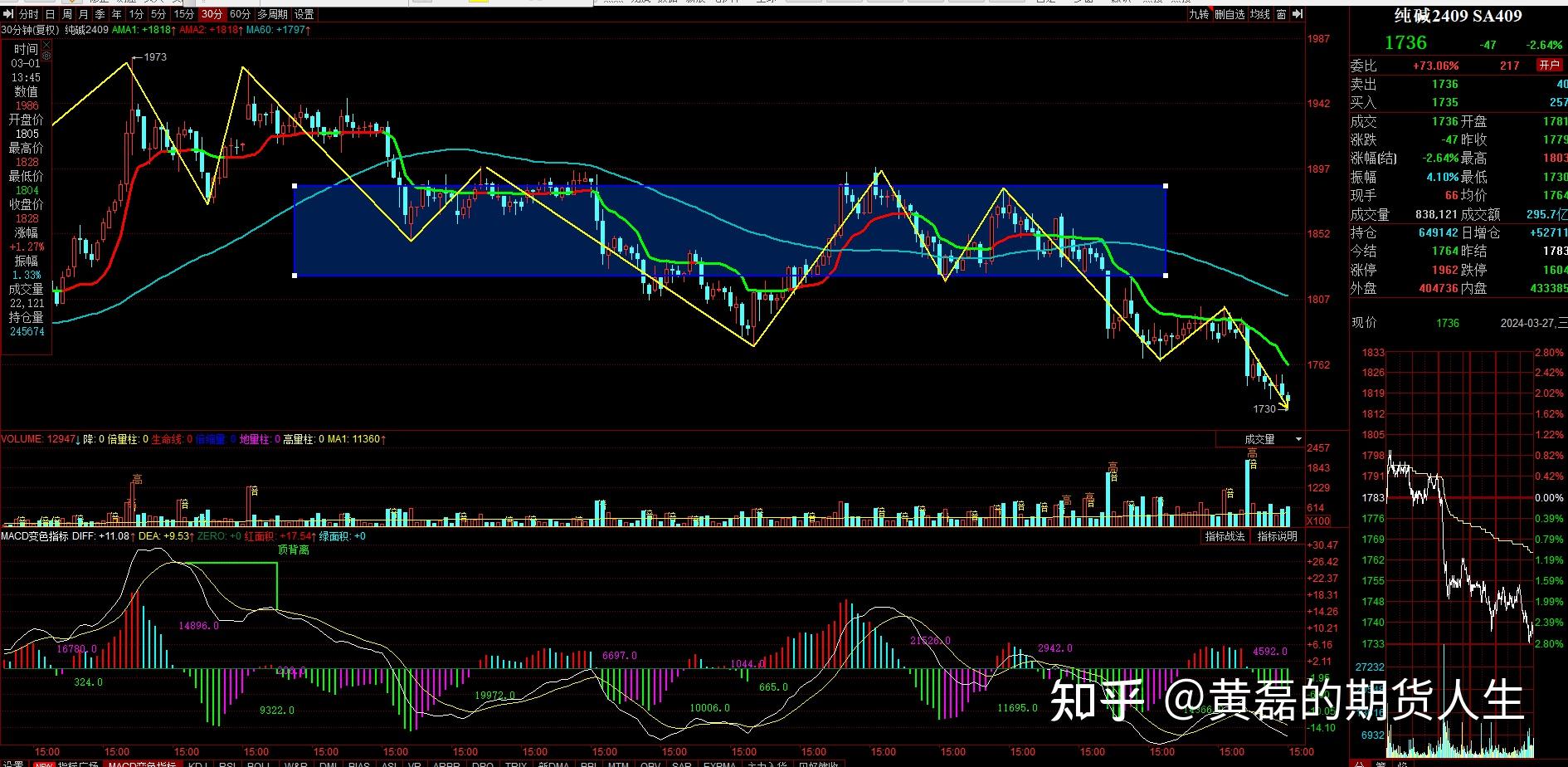Switch to the 5分 timeframe
1568x767 pixels.
(x=158, y=14)
